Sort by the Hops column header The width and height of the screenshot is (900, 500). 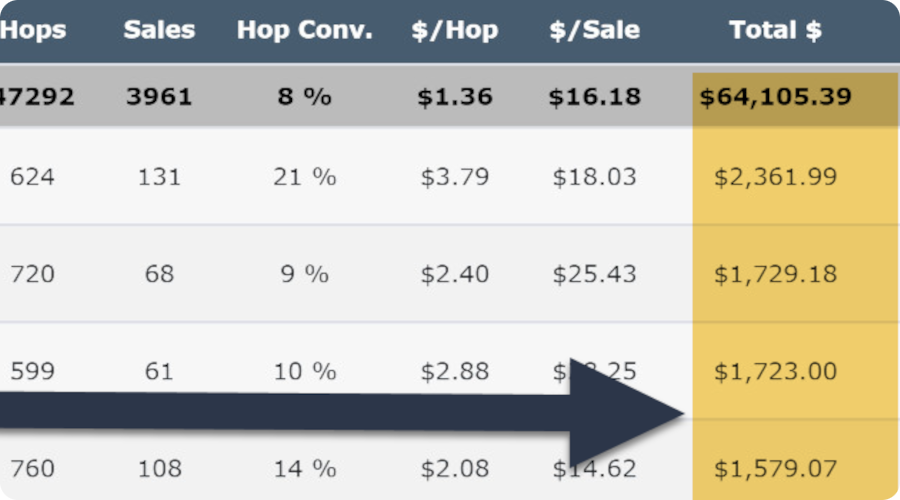click(33, 30)
